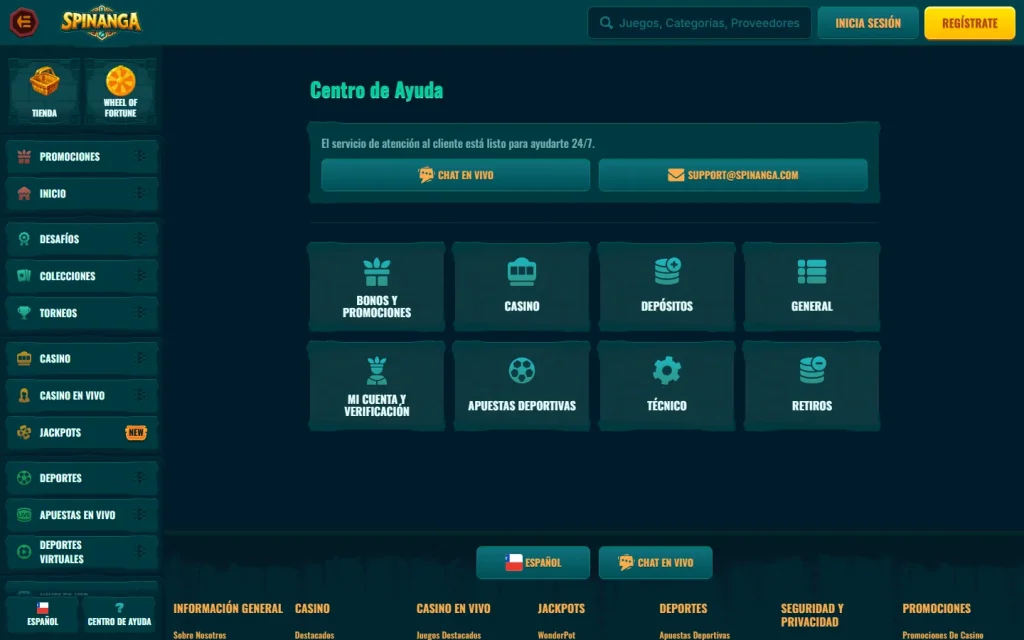Open the Apuestas Deportivas help category
The image size is (1024, 640).
[522, 386]
